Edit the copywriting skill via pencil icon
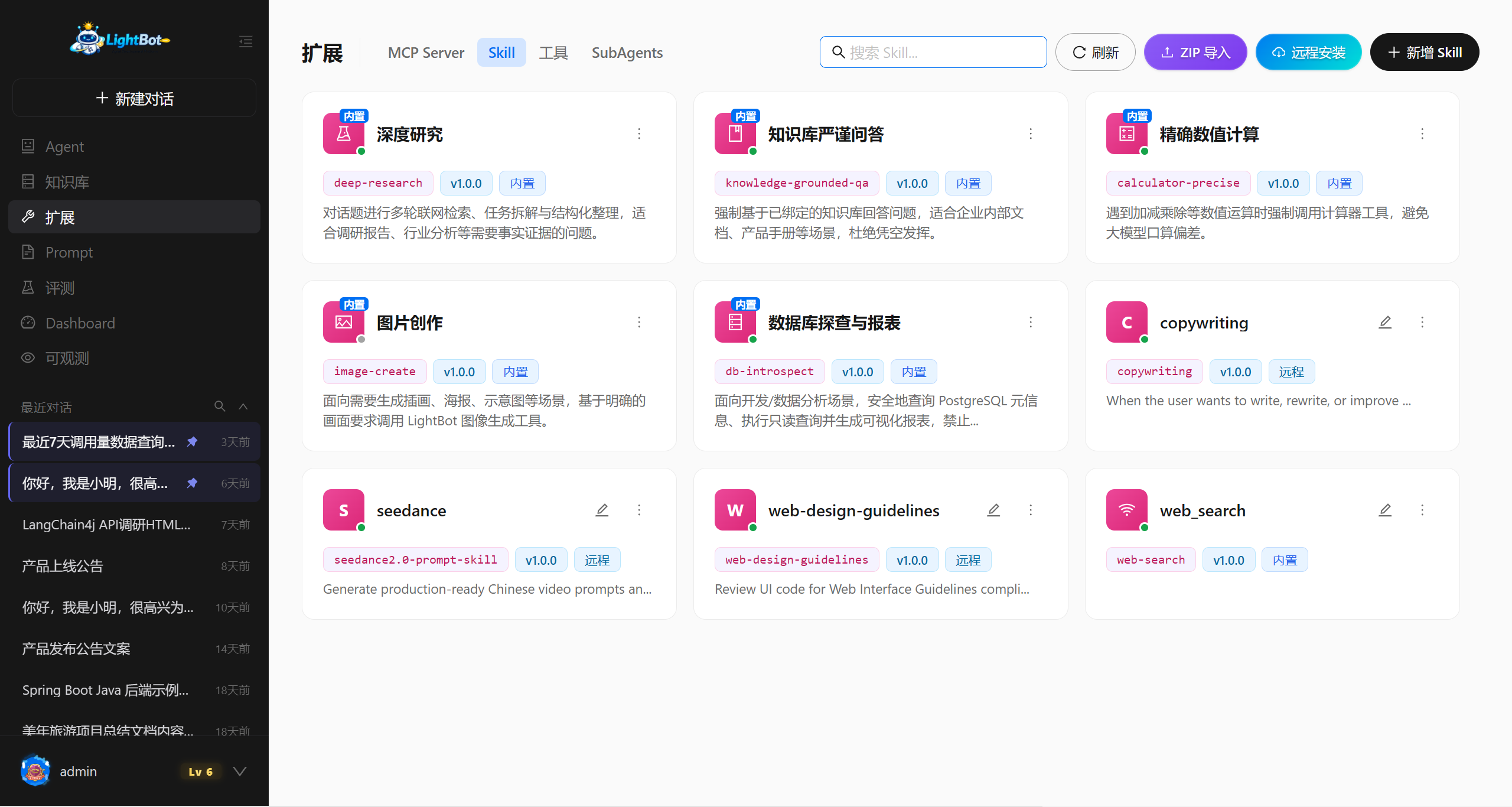The width and height of the screenshot is (1512, 807). pos(1385,322)
